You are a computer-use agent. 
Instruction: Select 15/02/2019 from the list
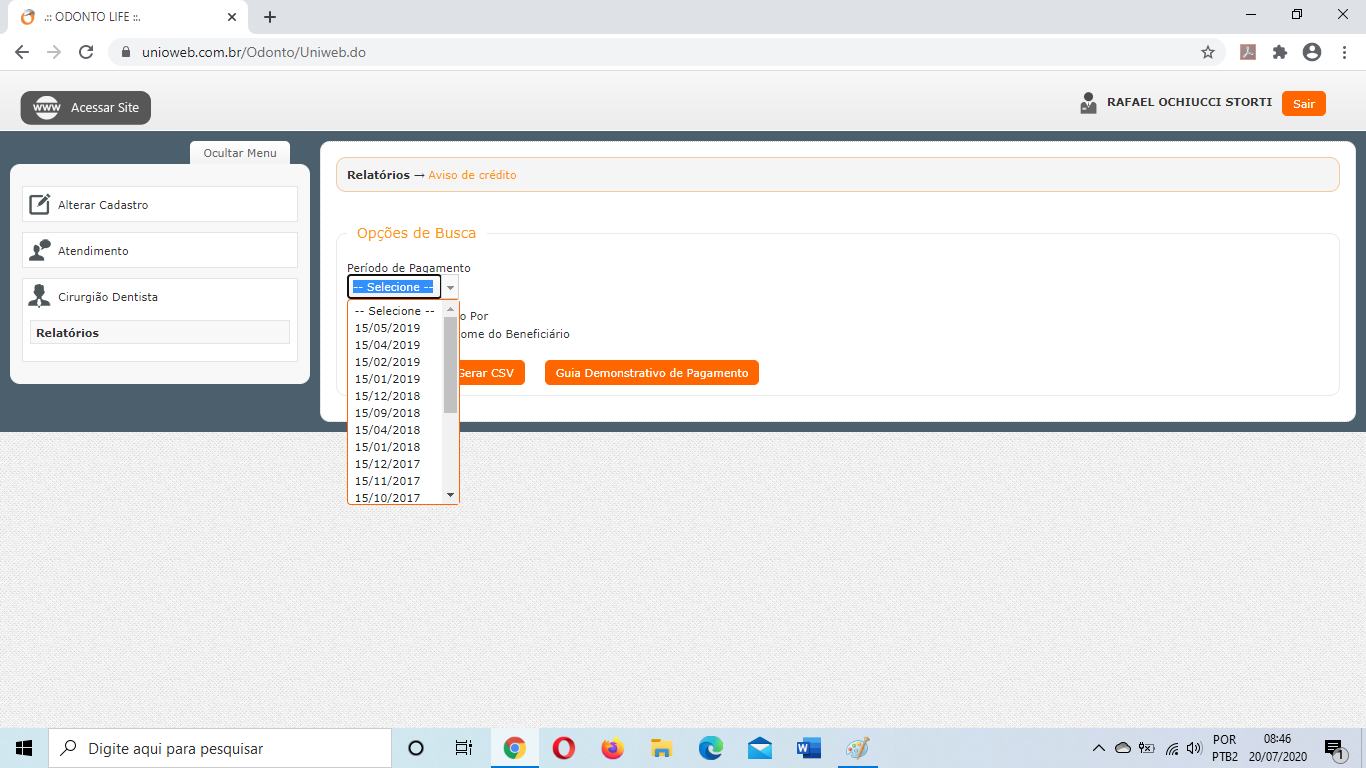click(395, 362)
